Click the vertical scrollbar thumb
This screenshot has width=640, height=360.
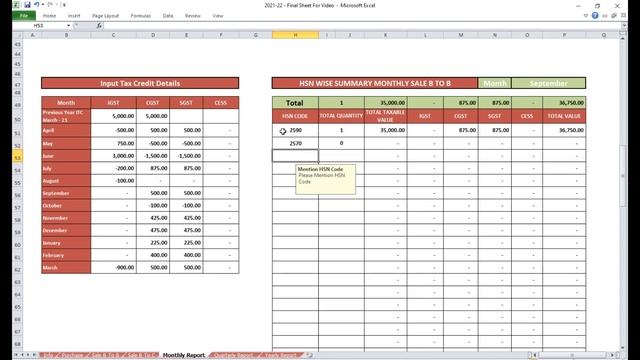[x=623, y=176]
